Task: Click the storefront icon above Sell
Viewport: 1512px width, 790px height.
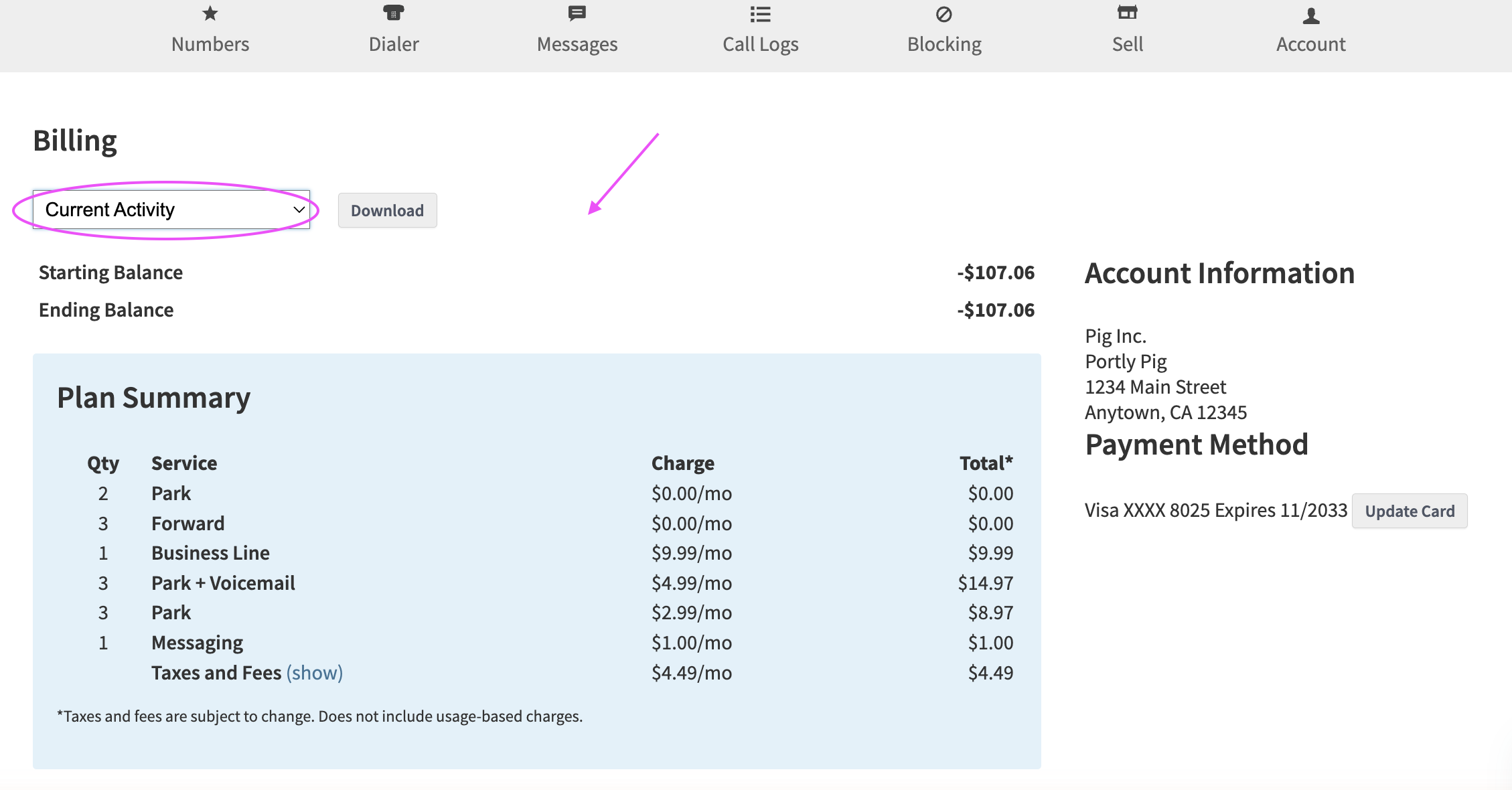Action: pos(1128,12)
